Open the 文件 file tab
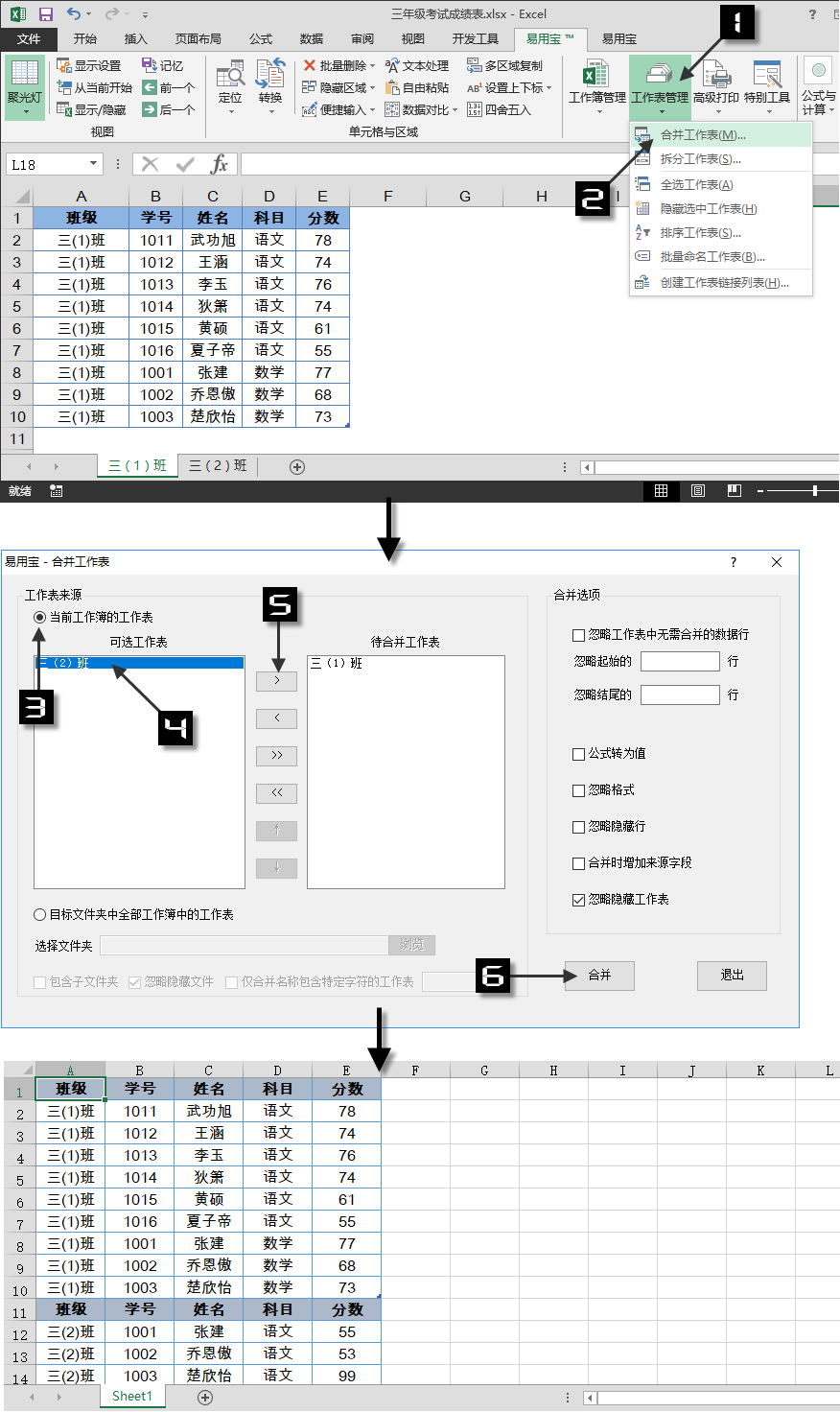 pyautogui.click(x=29, y=39)
